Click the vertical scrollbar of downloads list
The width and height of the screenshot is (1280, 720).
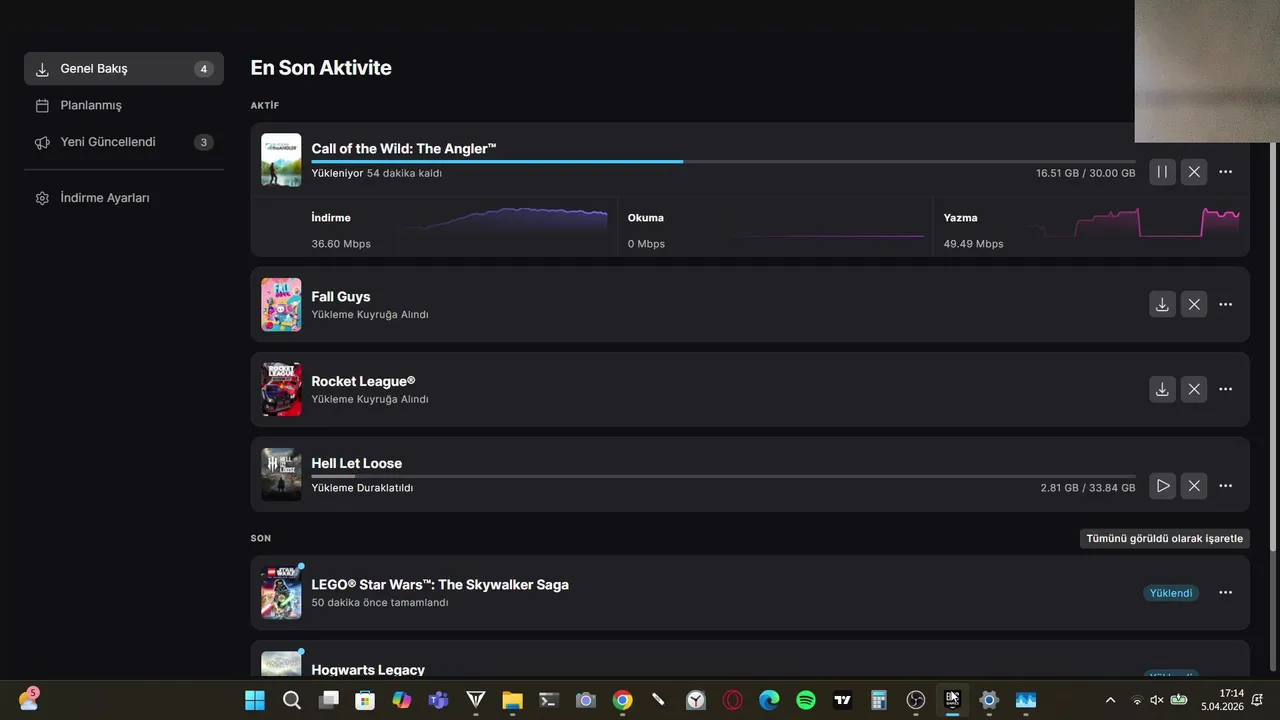coord(1273,345)
